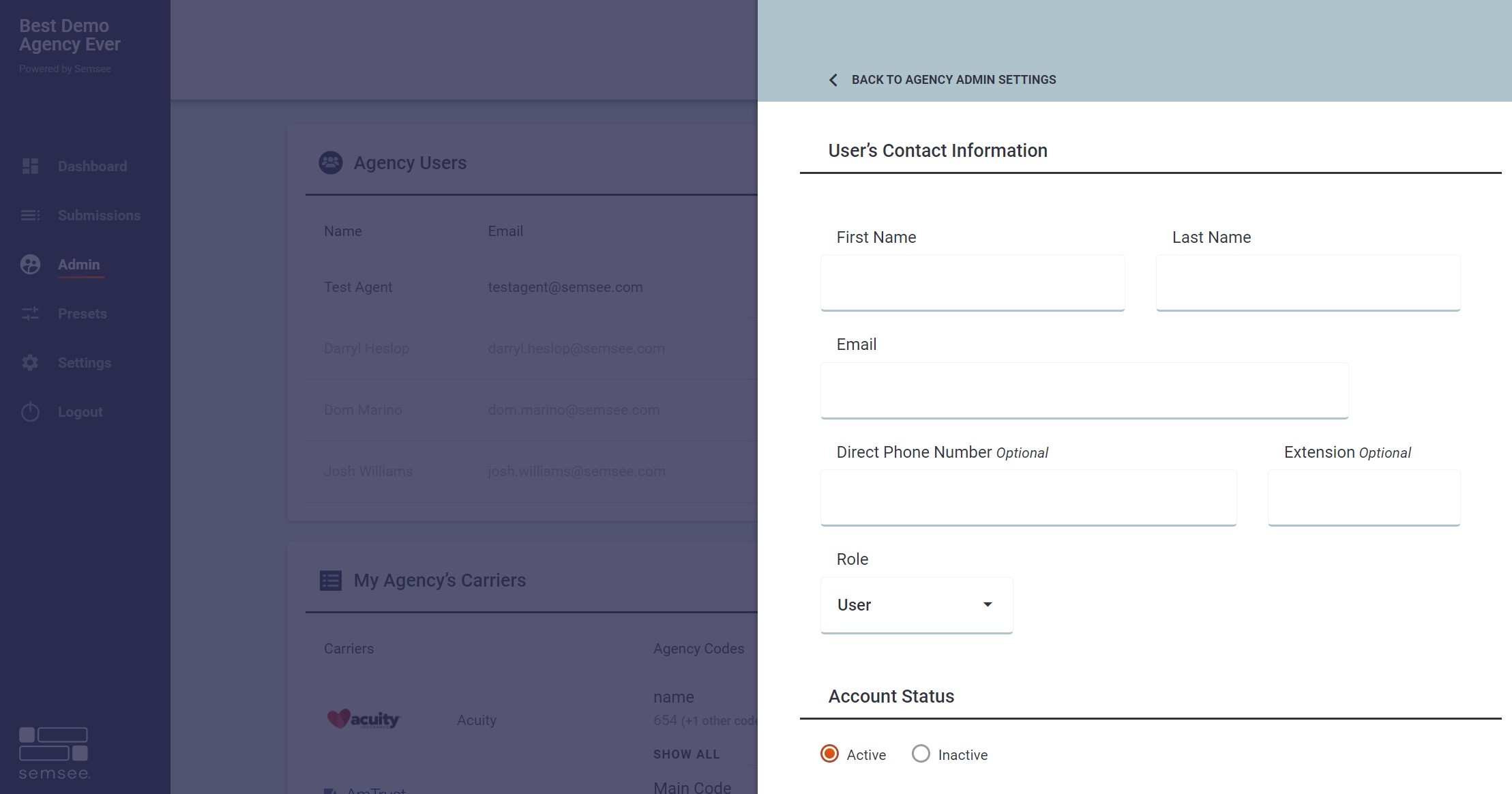The image size is (1512, 794).
Task: Select the Test Agent user row
Action: tap(532, 287)
